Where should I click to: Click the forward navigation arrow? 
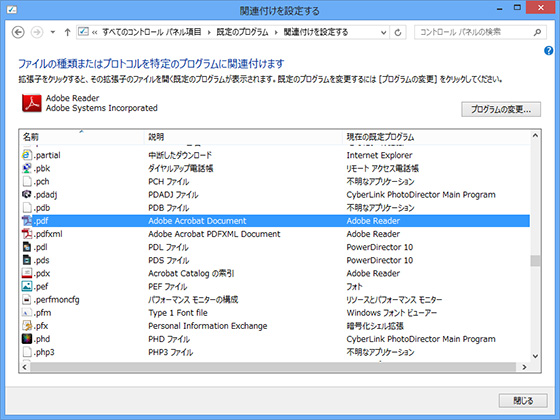tap(37, 32)
